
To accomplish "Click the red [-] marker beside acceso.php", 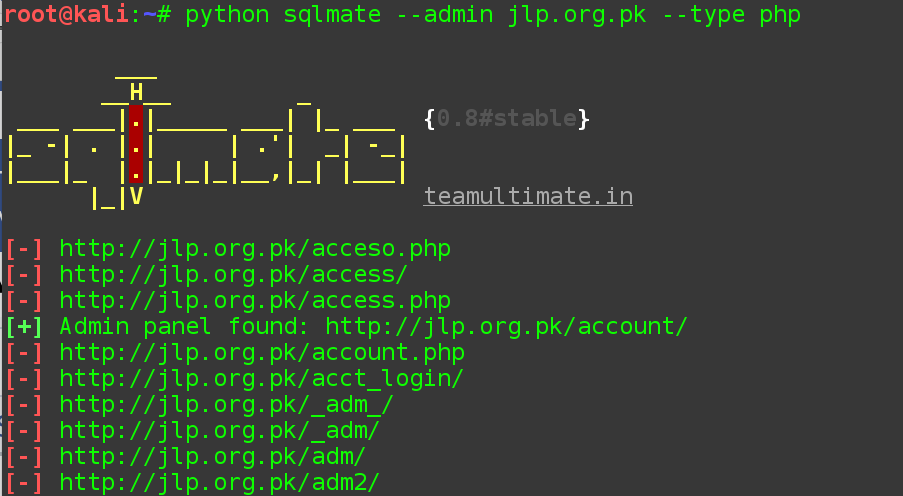I will tap(24, 249).
